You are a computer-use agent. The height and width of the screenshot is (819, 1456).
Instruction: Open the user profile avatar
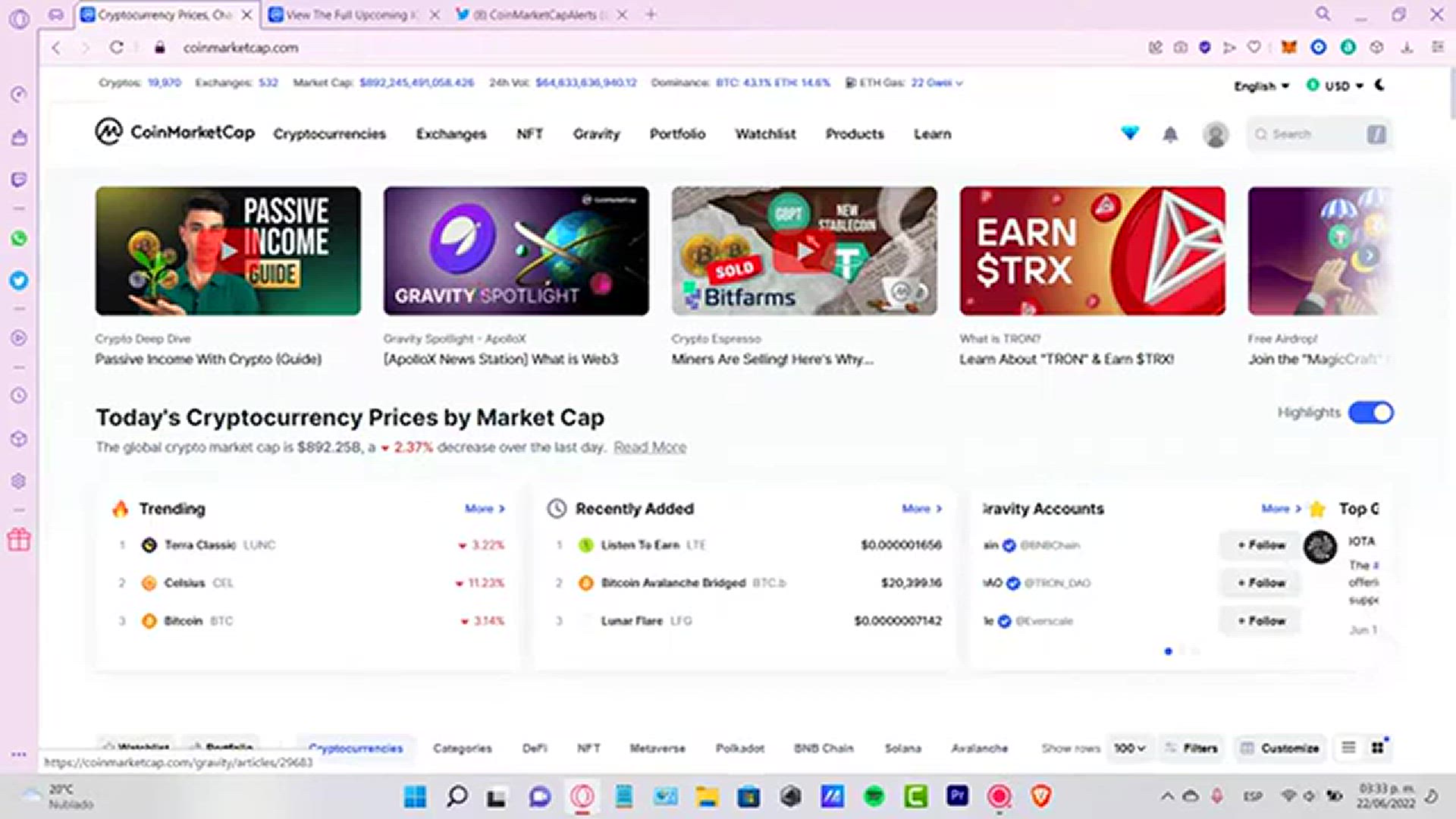1215,134
